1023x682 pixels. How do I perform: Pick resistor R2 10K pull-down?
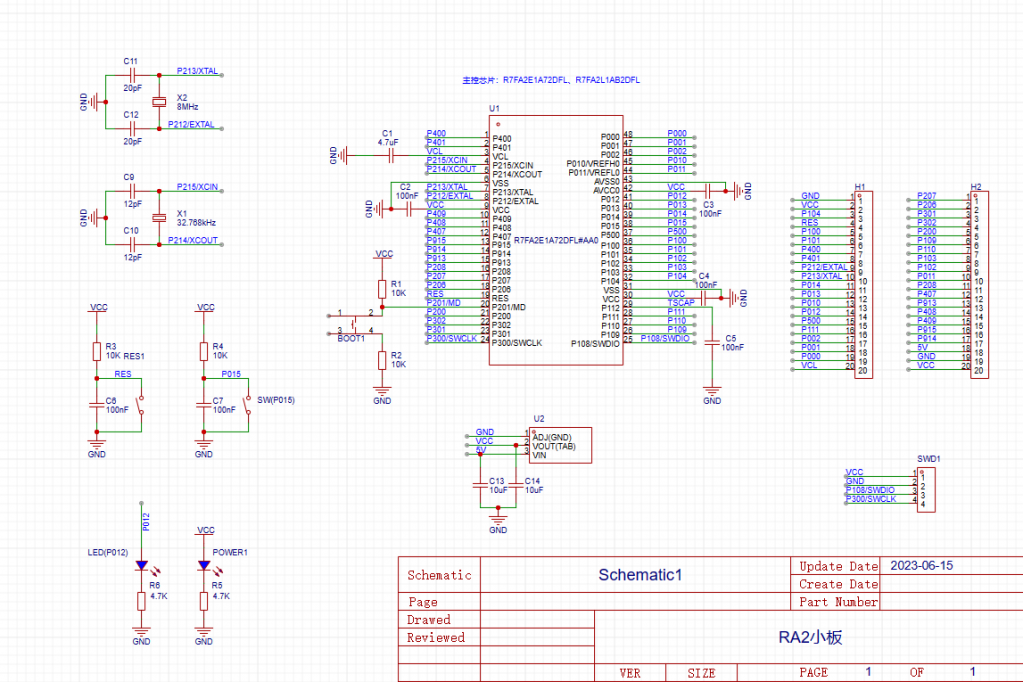[382, 360]
